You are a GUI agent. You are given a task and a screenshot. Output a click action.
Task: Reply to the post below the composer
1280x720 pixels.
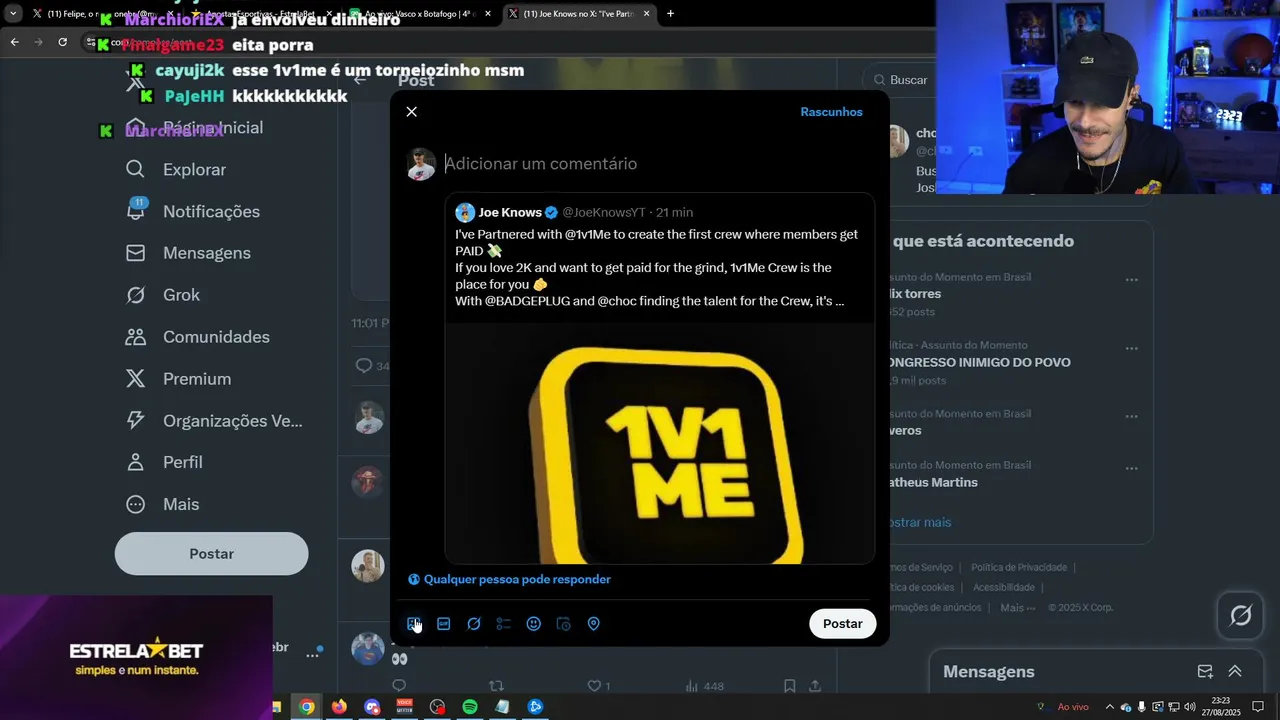[399, 686]
